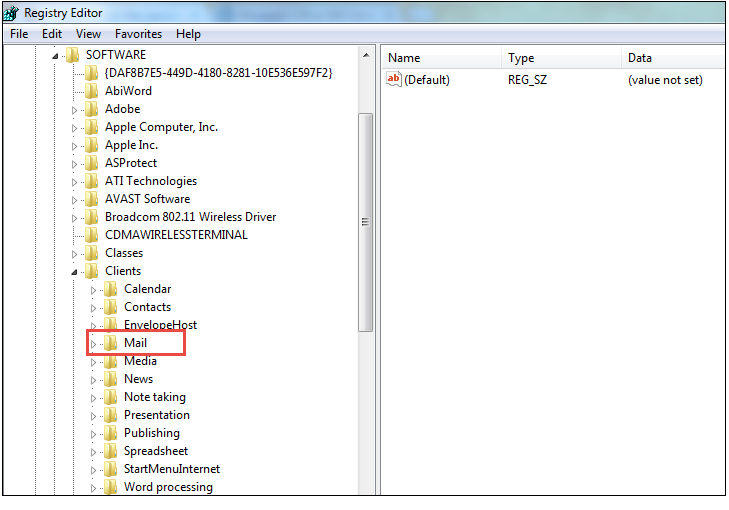This screenshot has height=510, width=729.
Task: Click the (Default) string value icon
Action: coord(393,79)
